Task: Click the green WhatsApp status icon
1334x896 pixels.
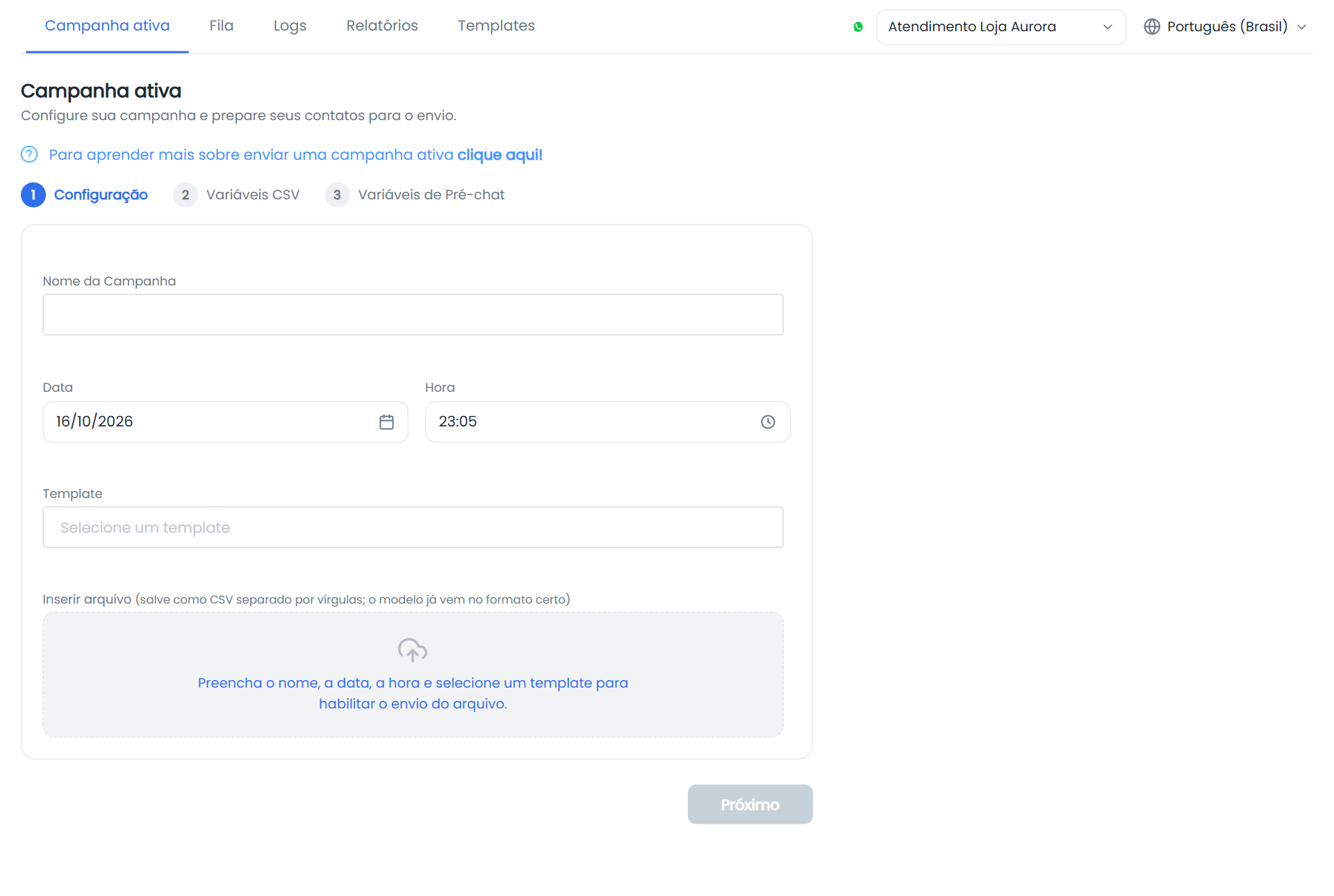Action: coord(858,27)
